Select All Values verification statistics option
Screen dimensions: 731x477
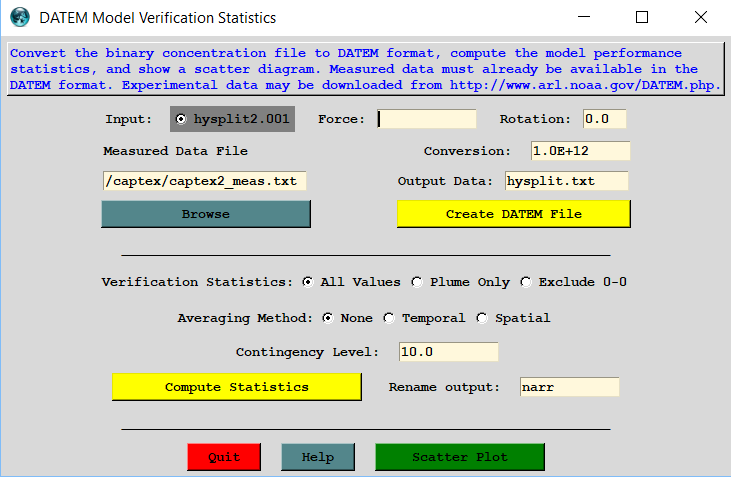pyautogui.click(x=352, y=282)
